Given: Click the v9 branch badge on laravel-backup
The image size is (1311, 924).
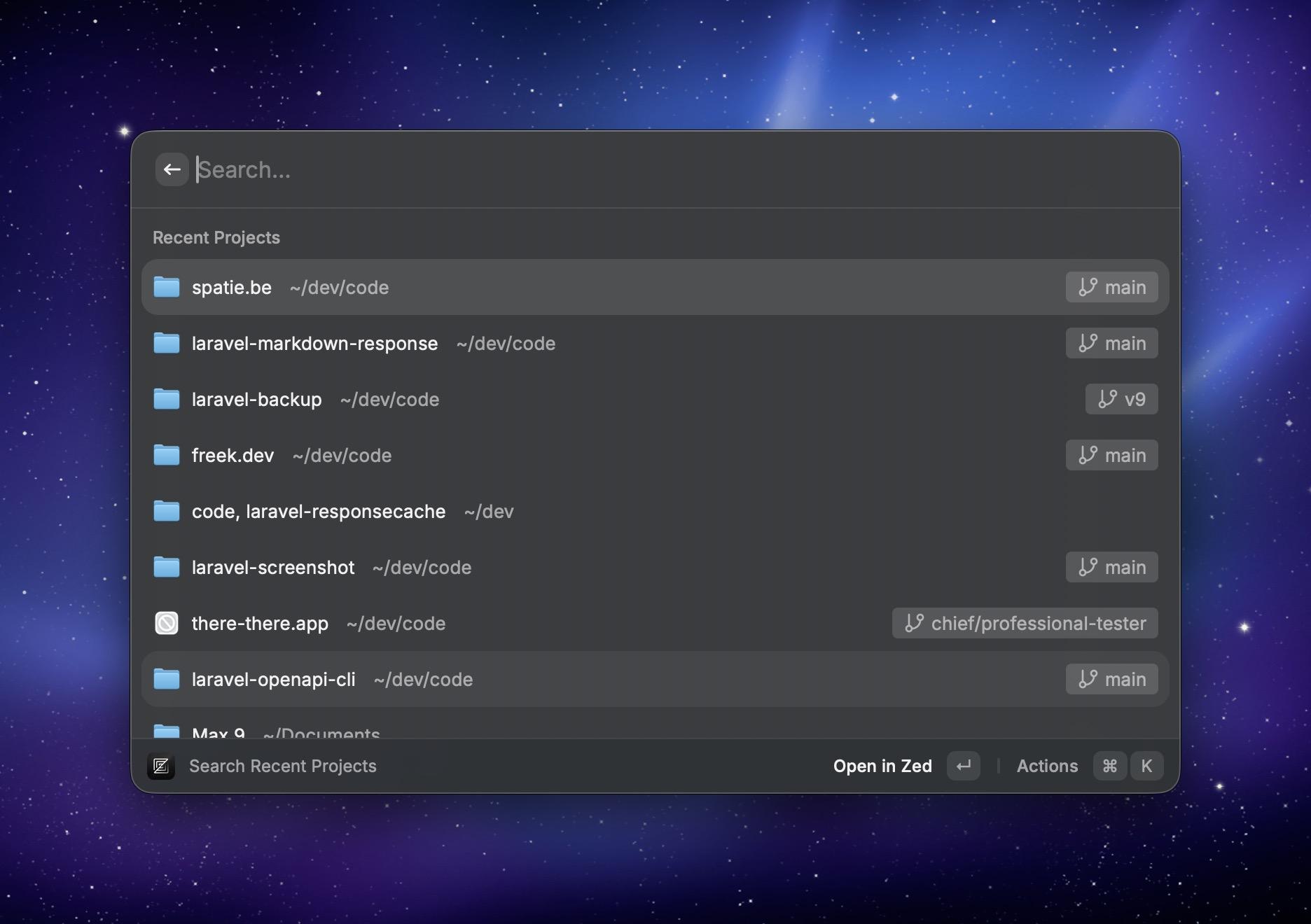Looking at the screenshot, I should coord(1121,399).
